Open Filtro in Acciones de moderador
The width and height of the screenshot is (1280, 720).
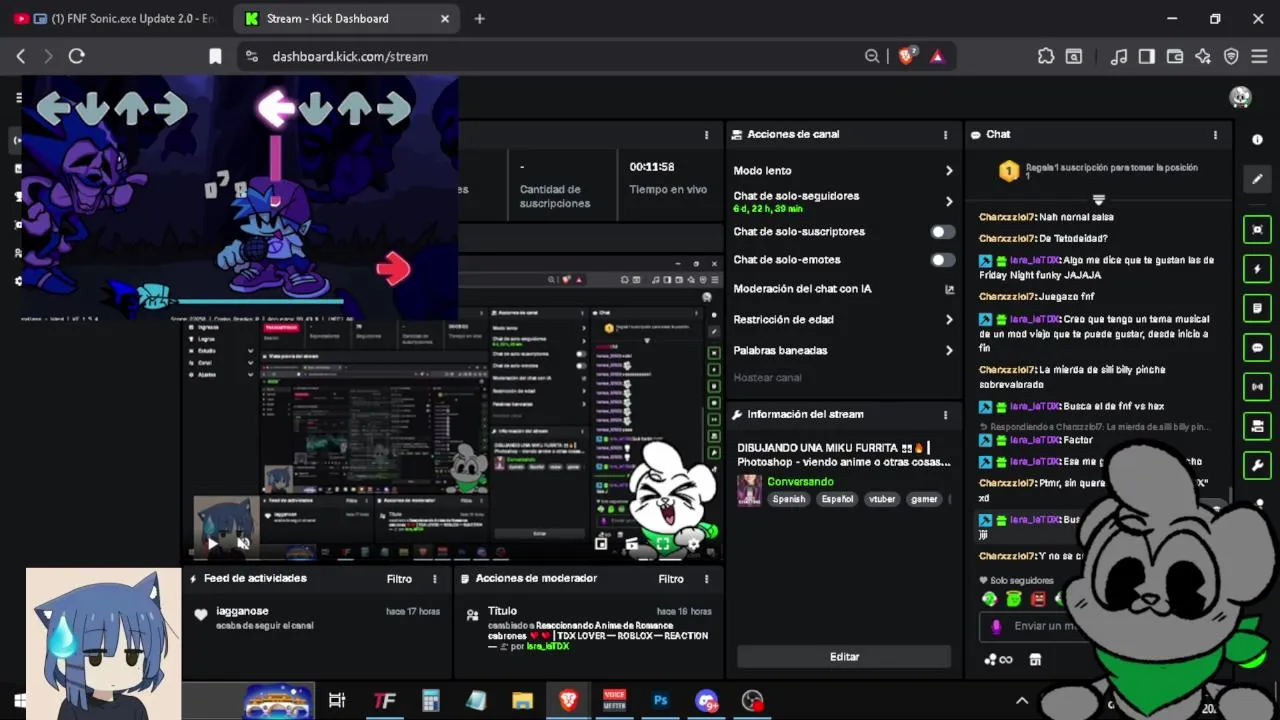(x=671, y=579)
